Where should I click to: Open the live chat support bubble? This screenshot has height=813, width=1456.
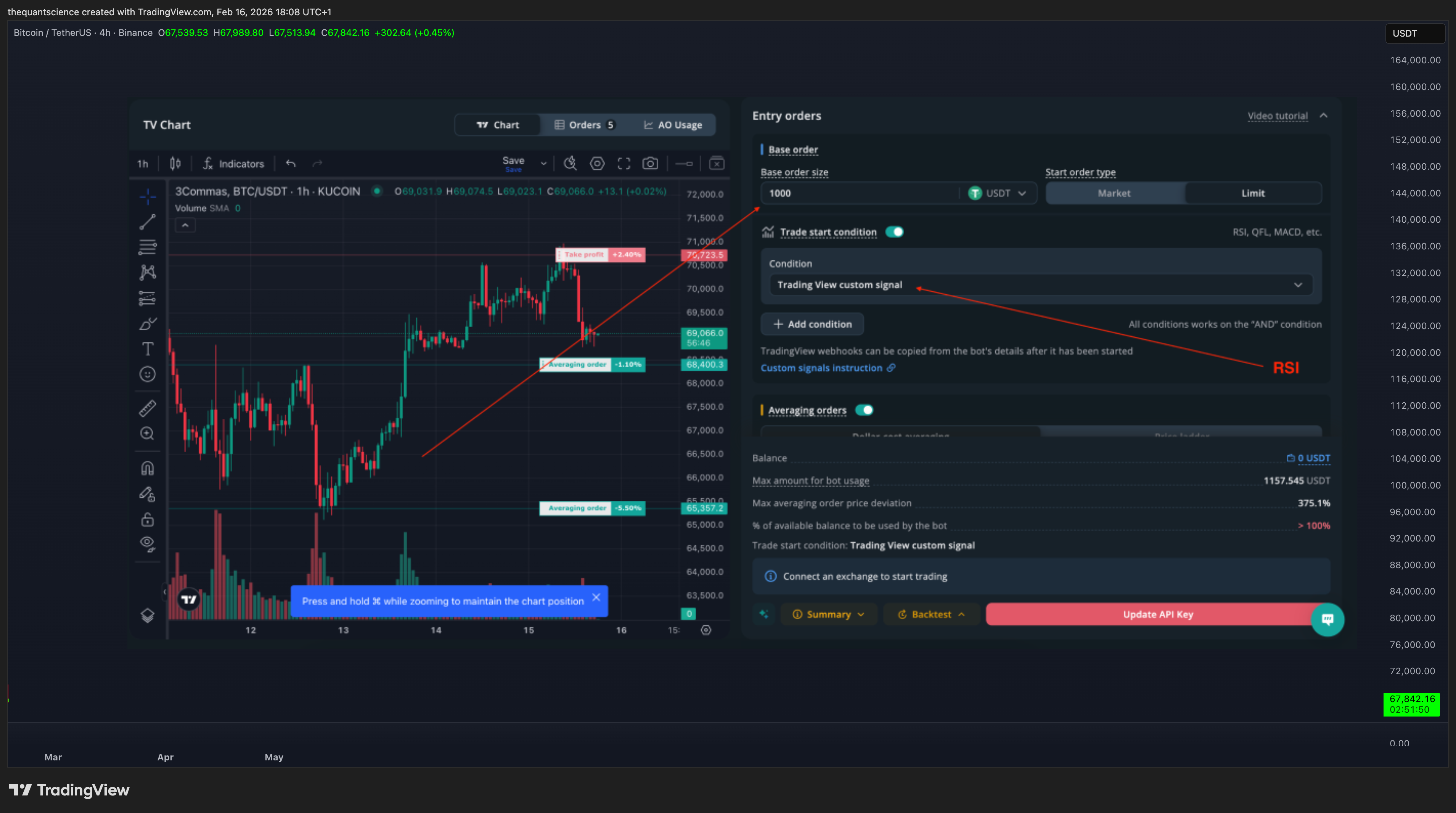[x=1327, y=619]
